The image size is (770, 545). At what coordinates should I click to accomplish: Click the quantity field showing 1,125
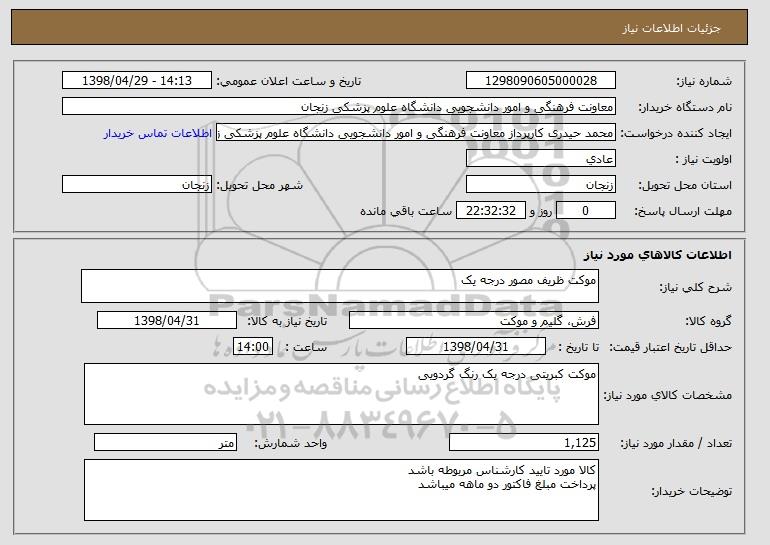coord(524,442)
